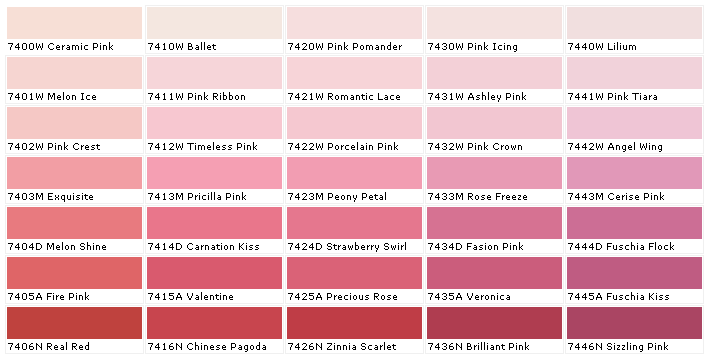Select the 7406N Real Red swatch
The width and height of the screenshot is (708, 361).
tap(75, 324)
